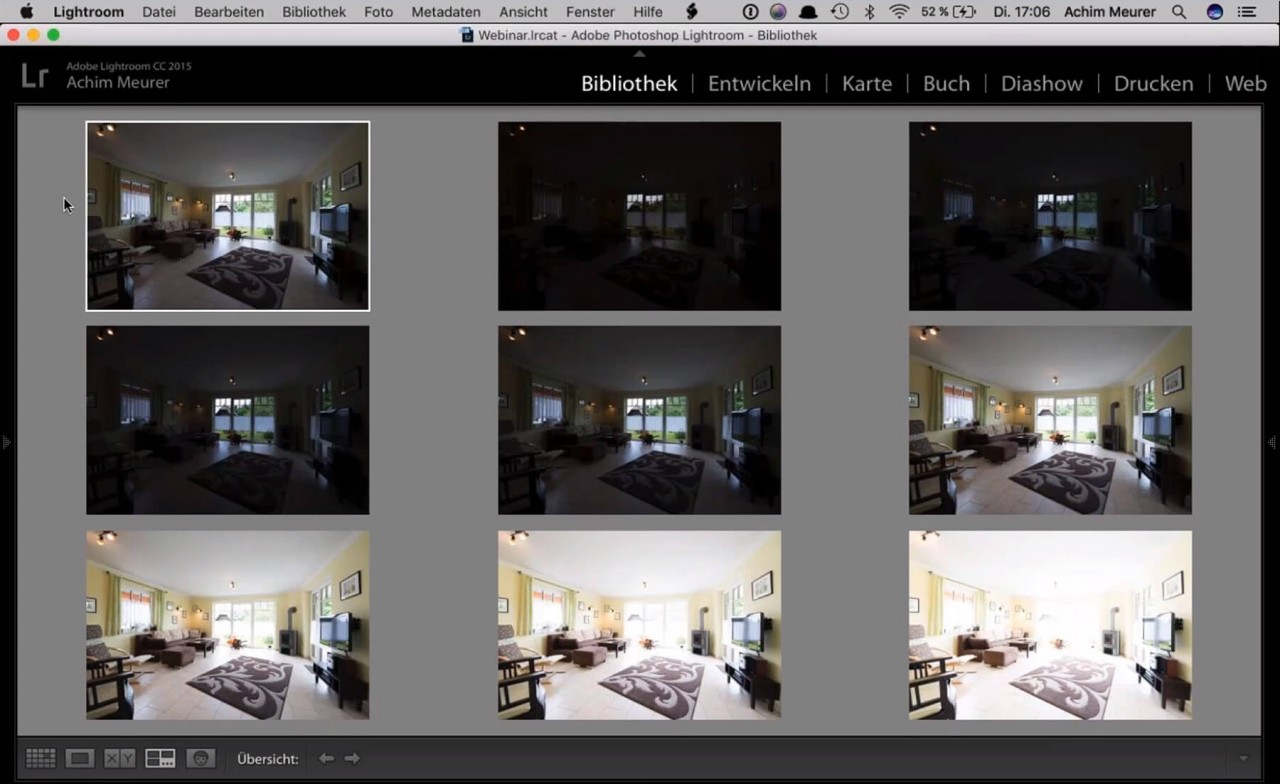Select the brightest thumbnail in the bottom-right
The width and height of the screenshot is (1280, 784).
point(1050,625)
